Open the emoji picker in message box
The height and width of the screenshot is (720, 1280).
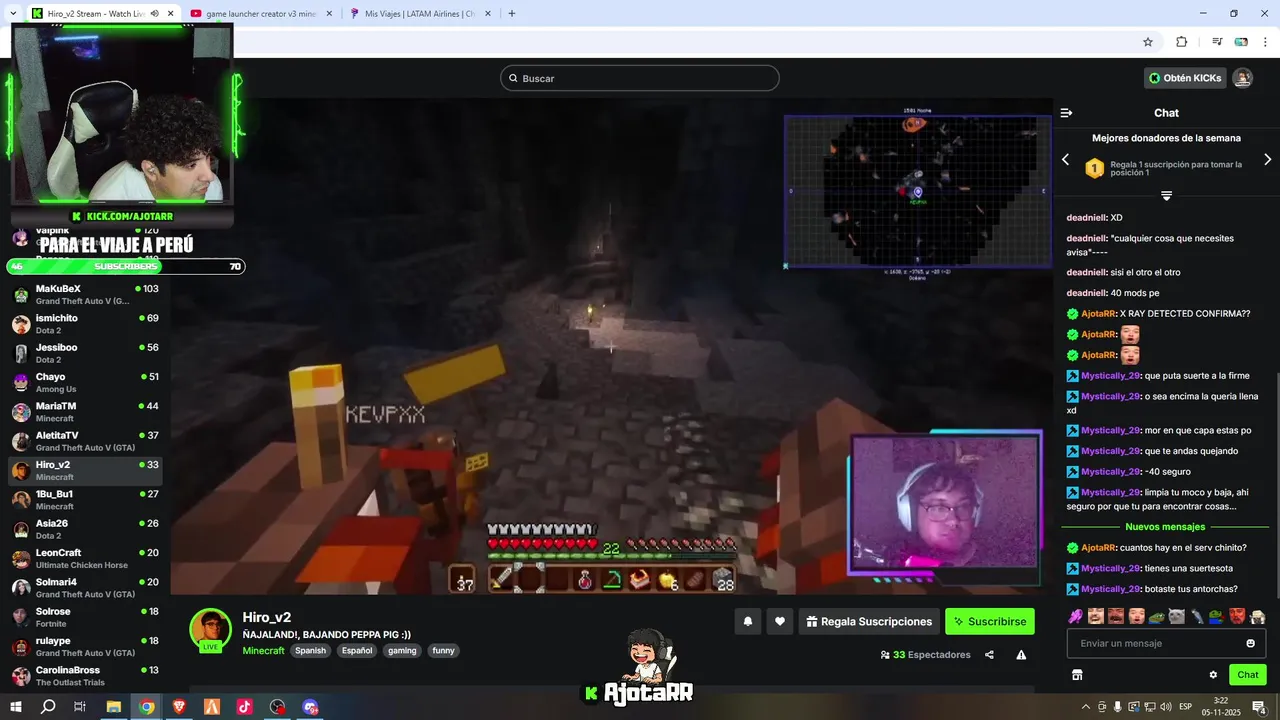tap(1250, 643)
